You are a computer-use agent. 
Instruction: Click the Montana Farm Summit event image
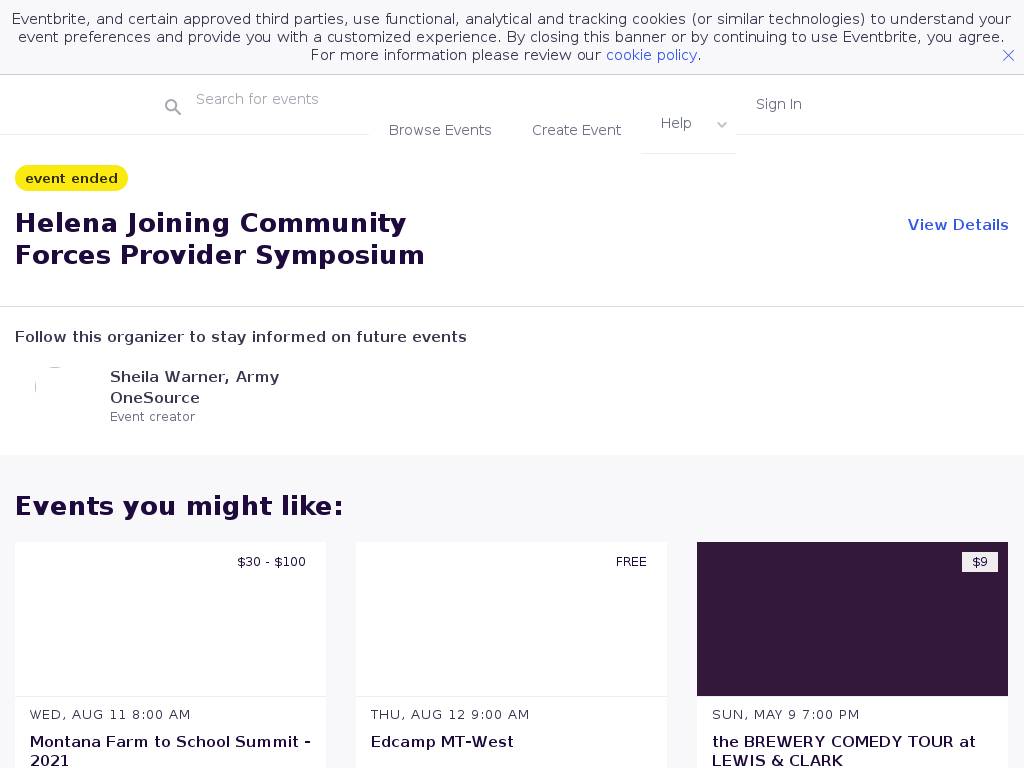tap(170, 620)
